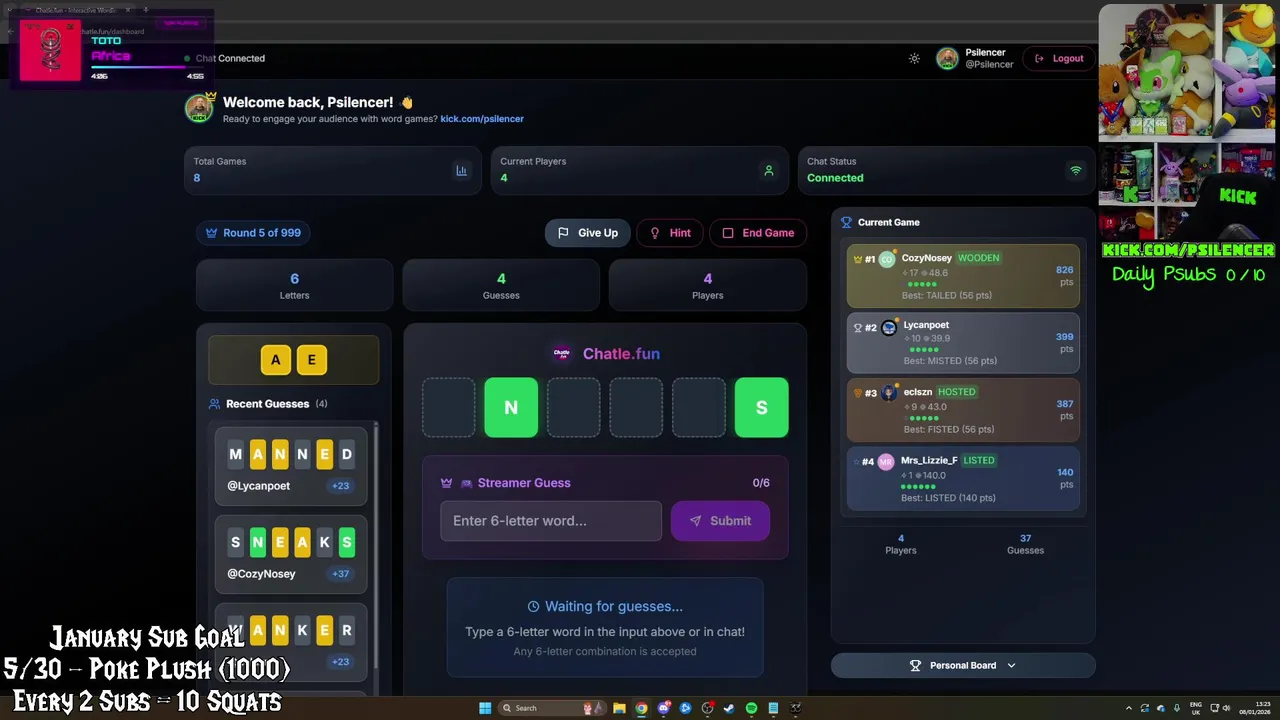
Task: Click the ENG UK language indicator
Action: point(1196,708)
